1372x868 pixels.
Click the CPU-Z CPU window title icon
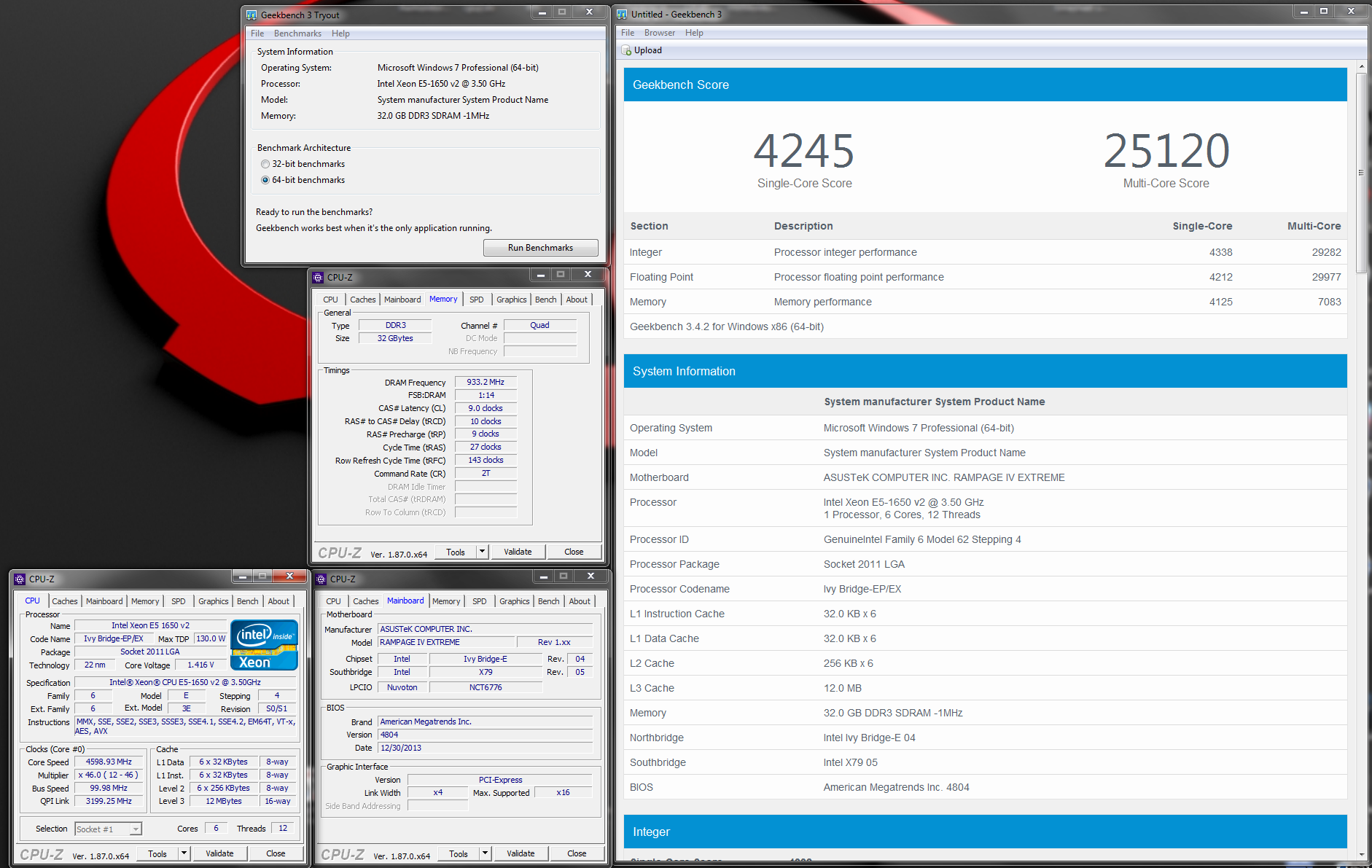coord(20,579)
